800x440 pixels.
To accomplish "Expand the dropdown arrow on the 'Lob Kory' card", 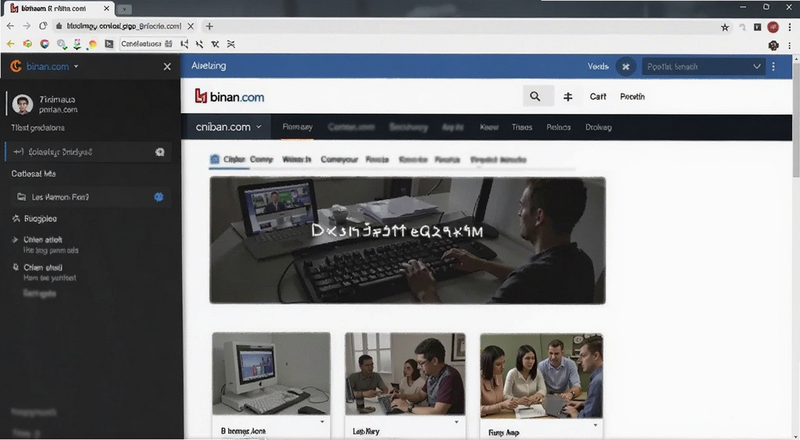I will click(x=456, y=422).
